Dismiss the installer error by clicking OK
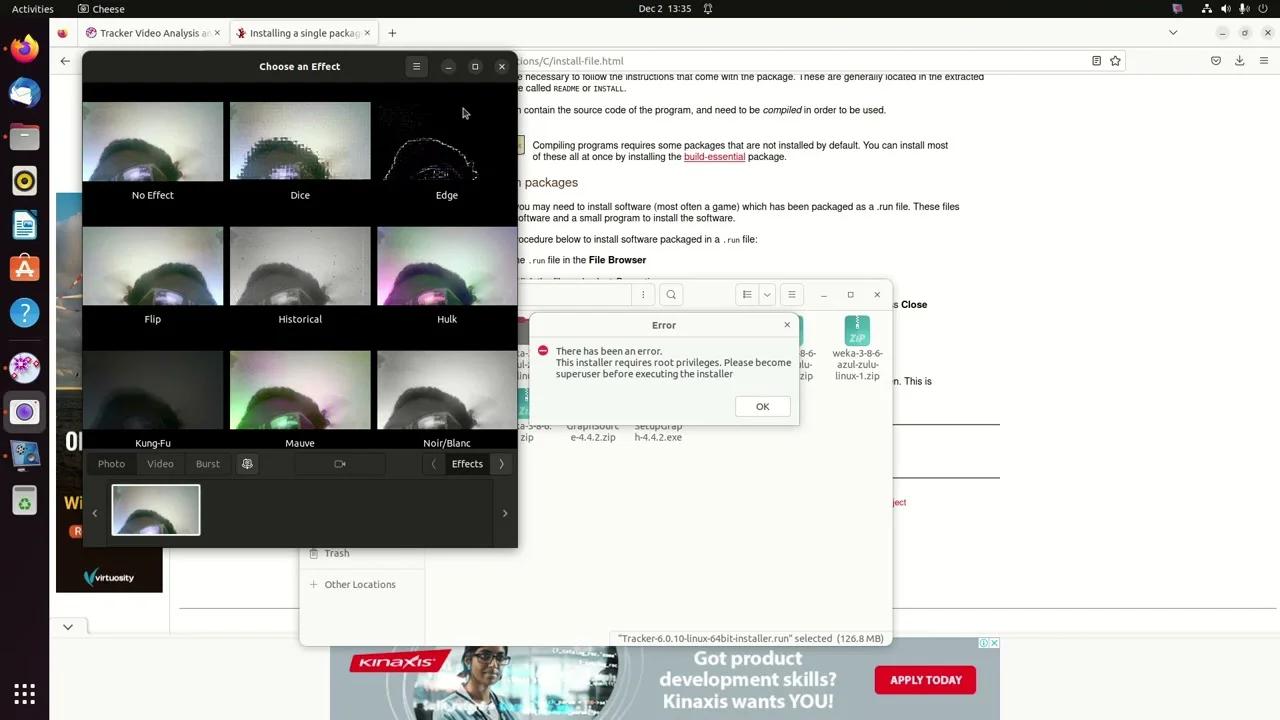The height and width of the screenshot is (720, 1280). (762, 406)
